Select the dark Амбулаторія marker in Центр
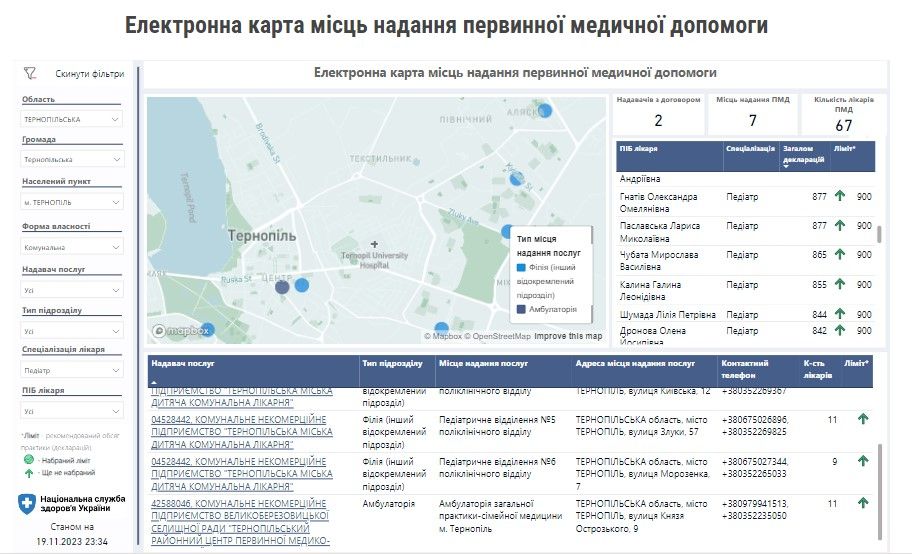The width and height of the screenshot is (912, 554). (282, 286)
